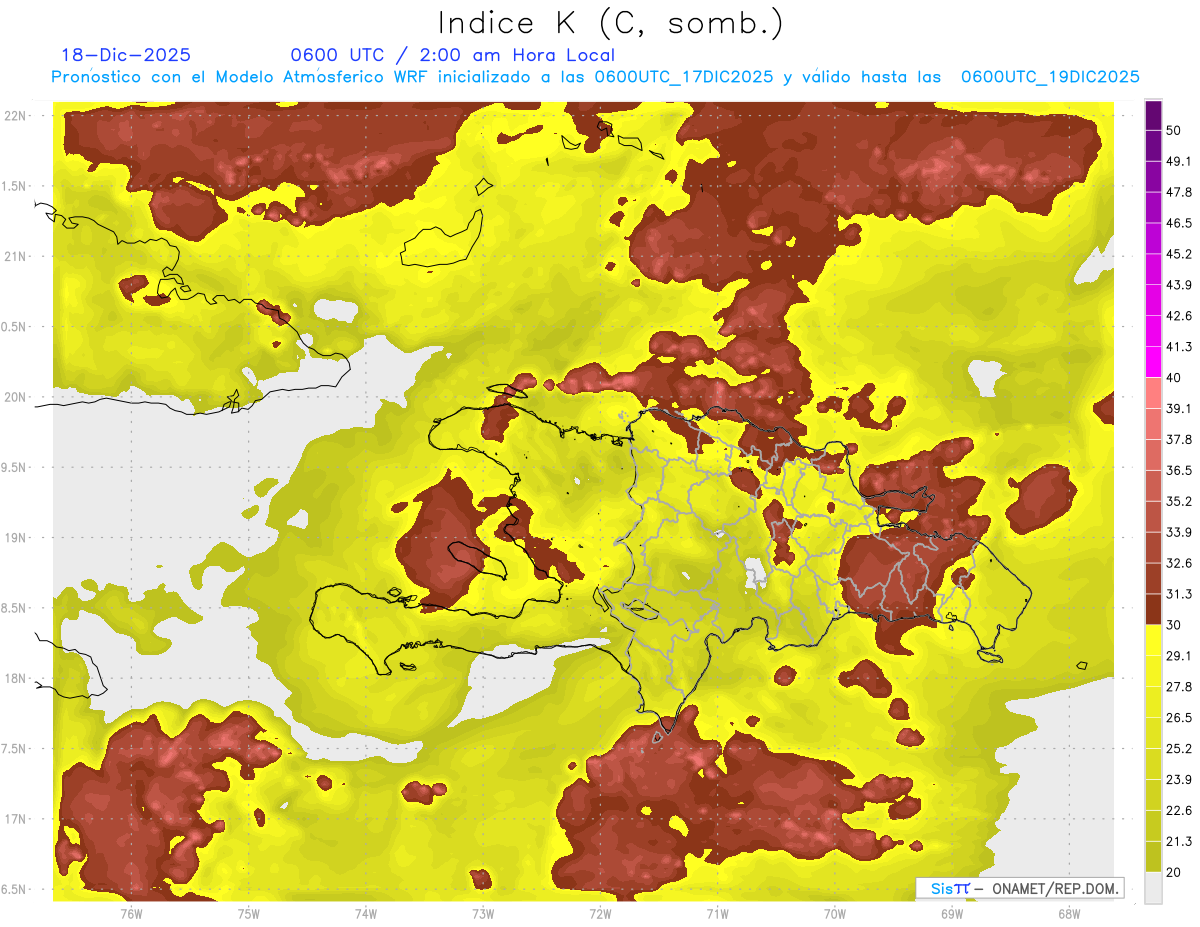Click the latitude axis label '18N'
This screenshot has width=1200, height=927.
pos(15,679)
